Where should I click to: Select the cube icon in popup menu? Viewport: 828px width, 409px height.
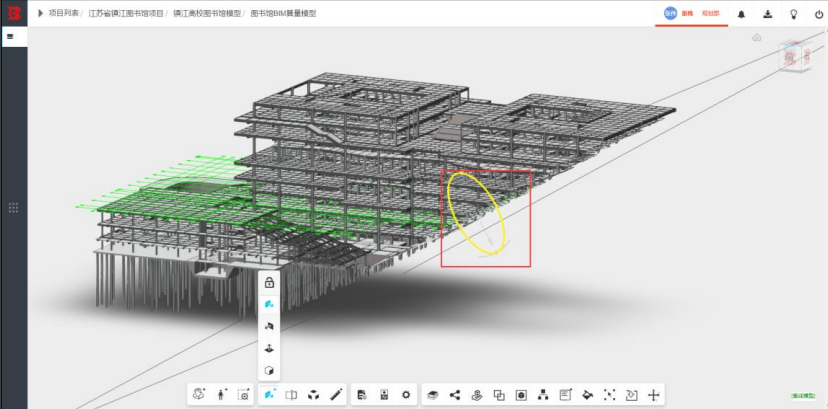269,370
